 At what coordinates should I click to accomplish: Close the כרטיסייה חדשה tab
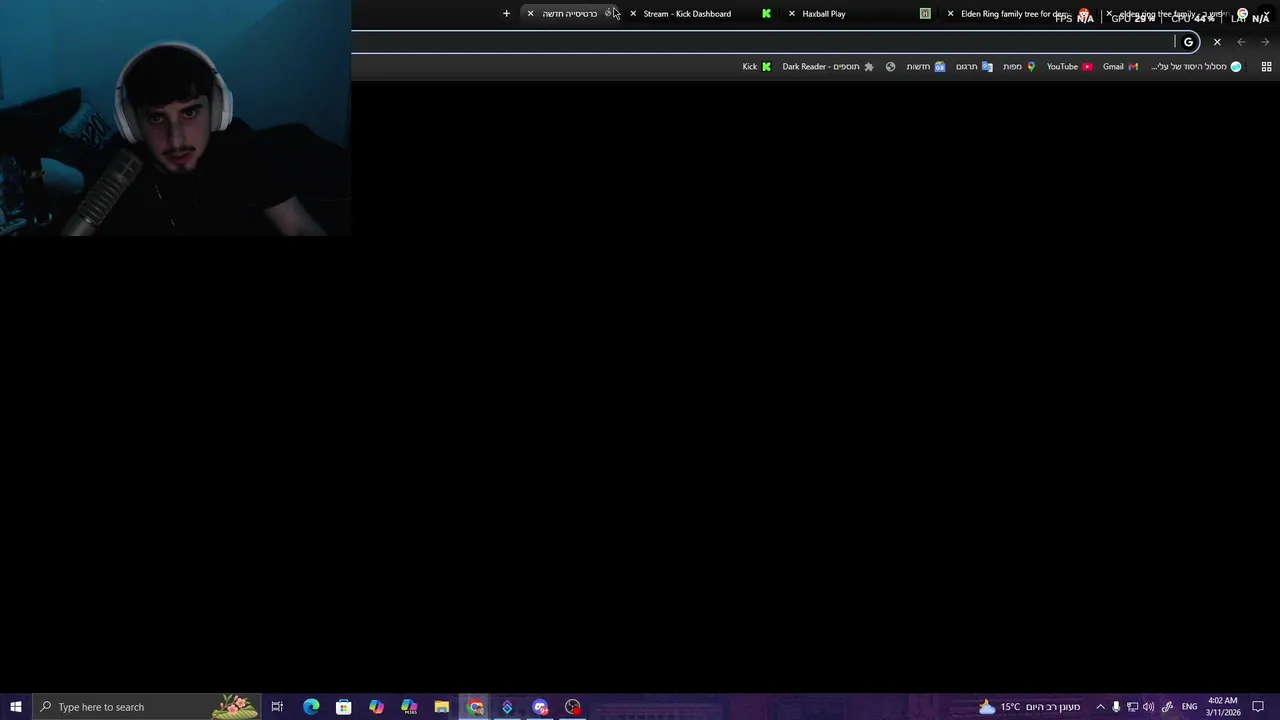click(530, 13)
